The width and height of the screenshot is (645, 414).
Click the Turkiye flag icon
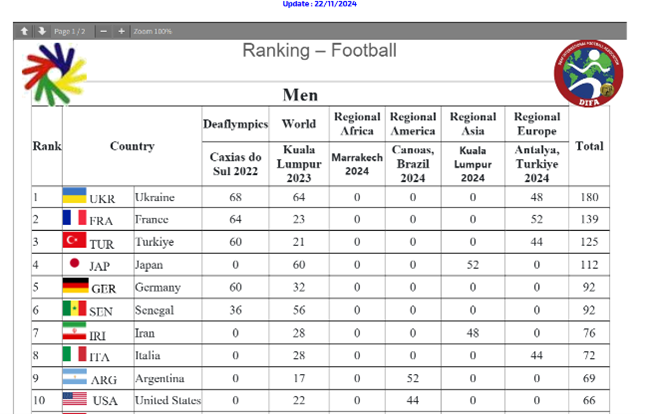[x=75, y=242]
